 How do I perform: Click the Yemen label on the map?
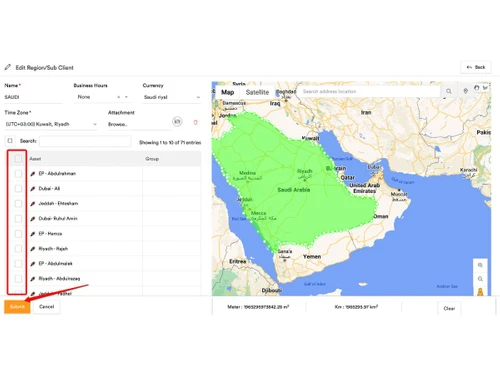[x=312, y=257]
